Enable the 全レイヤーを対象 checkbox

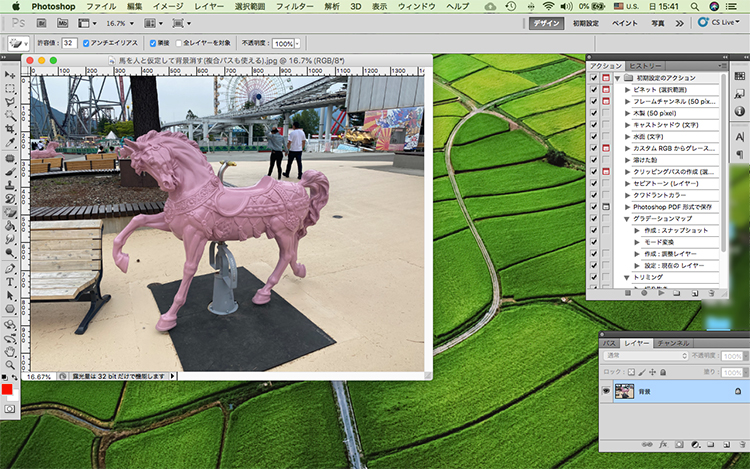tap(178, 43)
